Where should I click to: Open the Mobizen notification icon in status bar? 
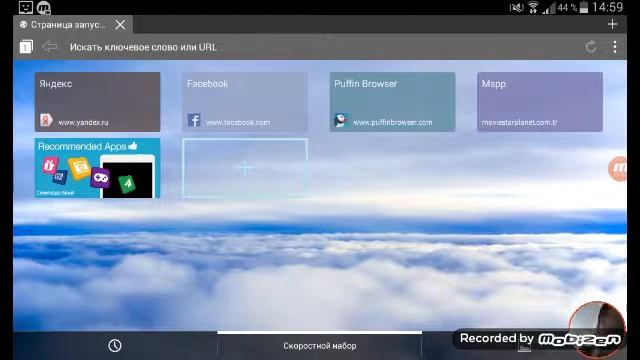[x=44, y=7]
